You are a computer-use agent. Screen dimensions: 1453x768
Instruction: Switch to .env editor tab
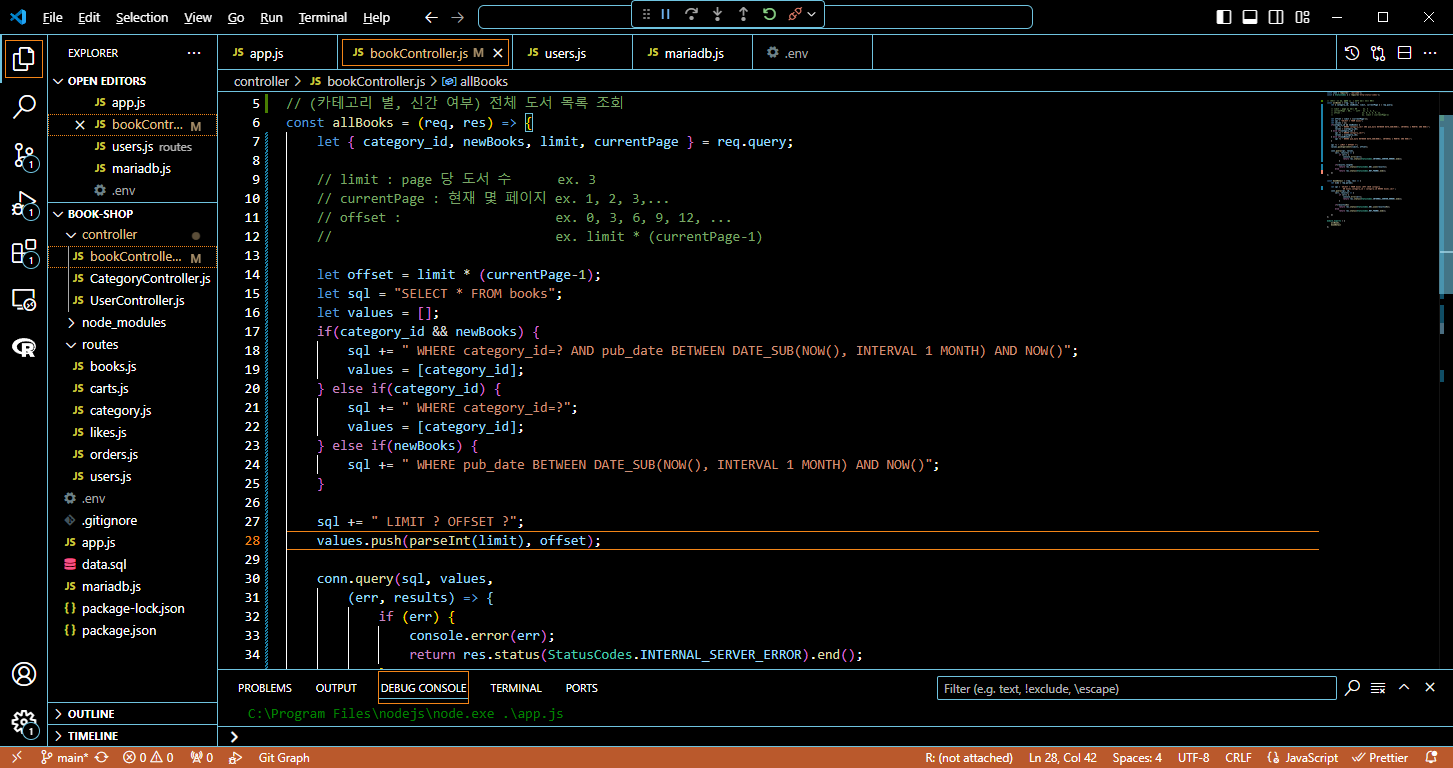(812, 53)
